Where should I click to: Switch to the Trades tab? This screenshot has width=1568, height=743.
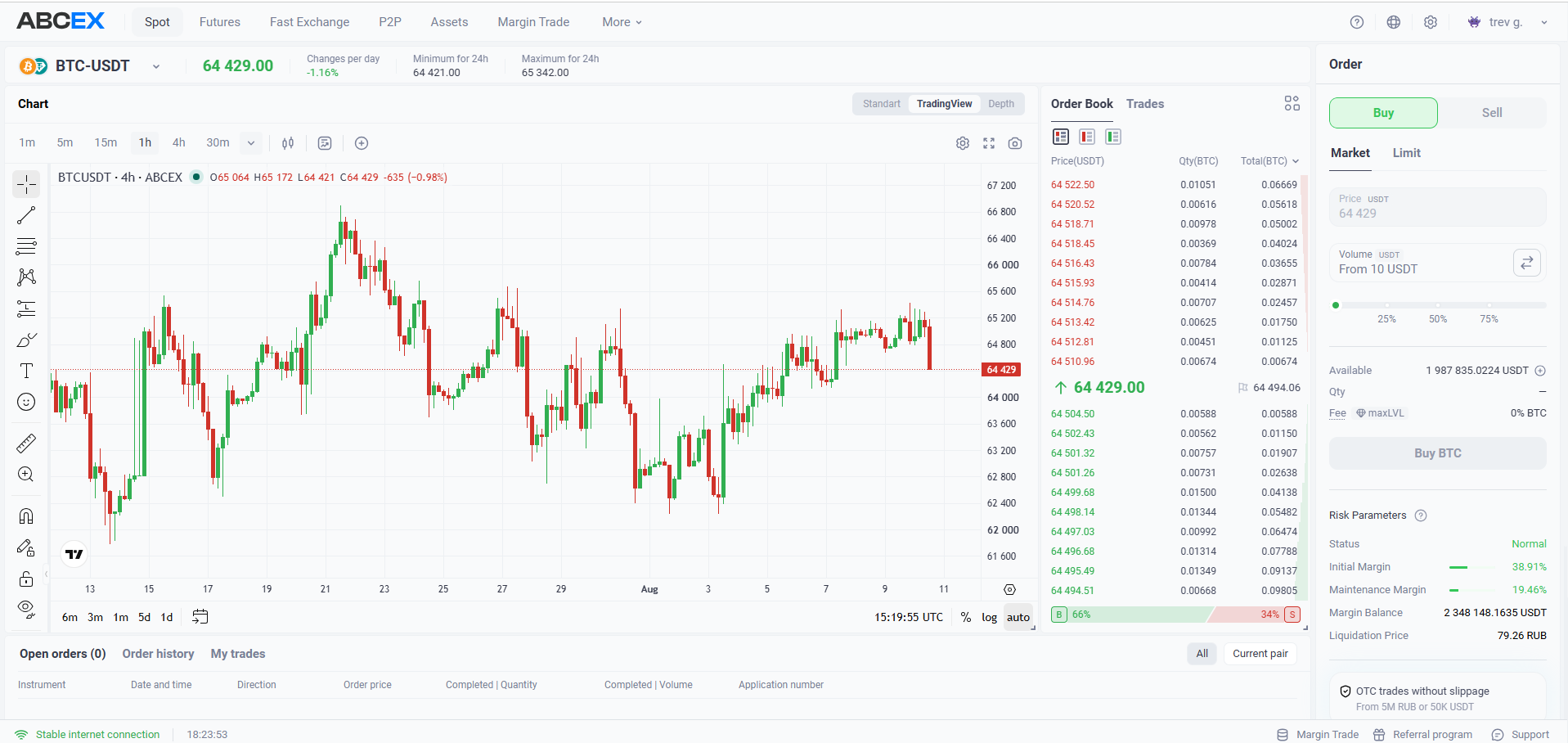point(1144,104)
